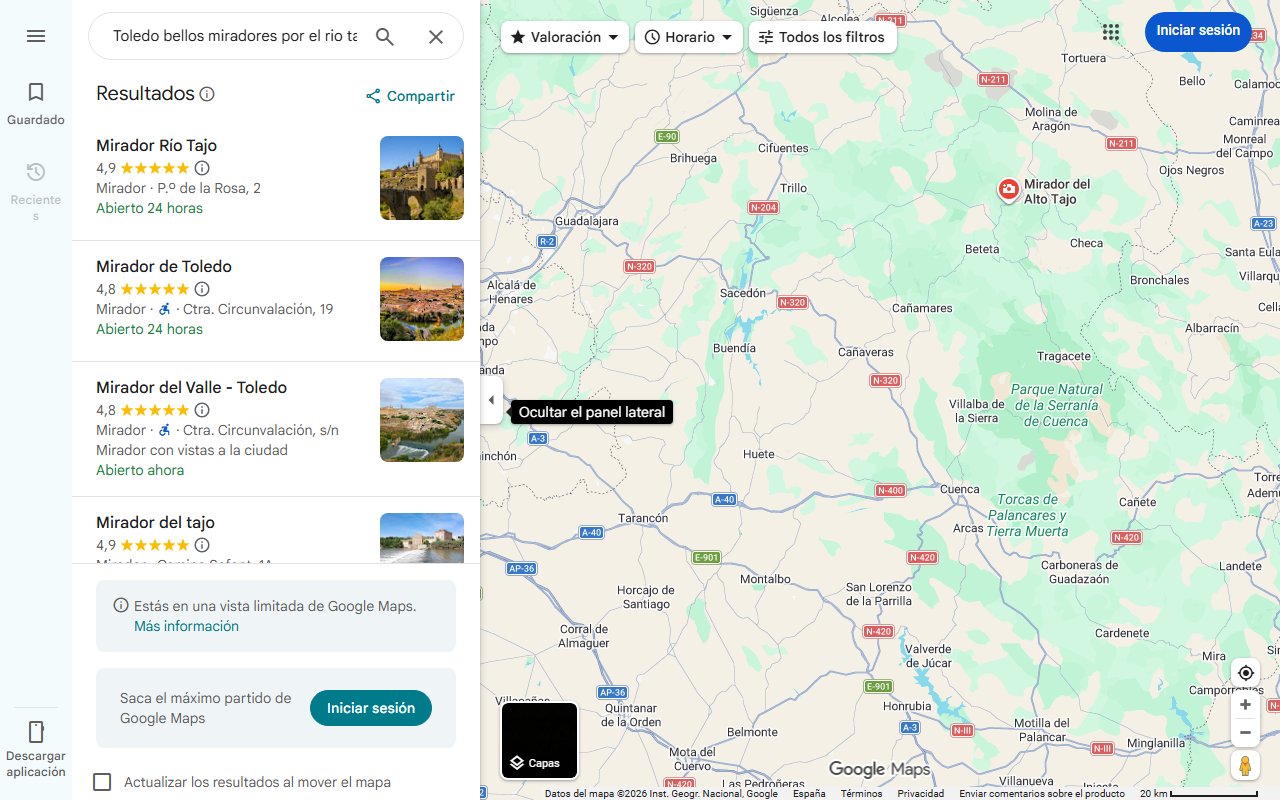Screen dimensions: 1280x800
Task: Activate Street View with the pegman icon
Action: point(1245,765)
